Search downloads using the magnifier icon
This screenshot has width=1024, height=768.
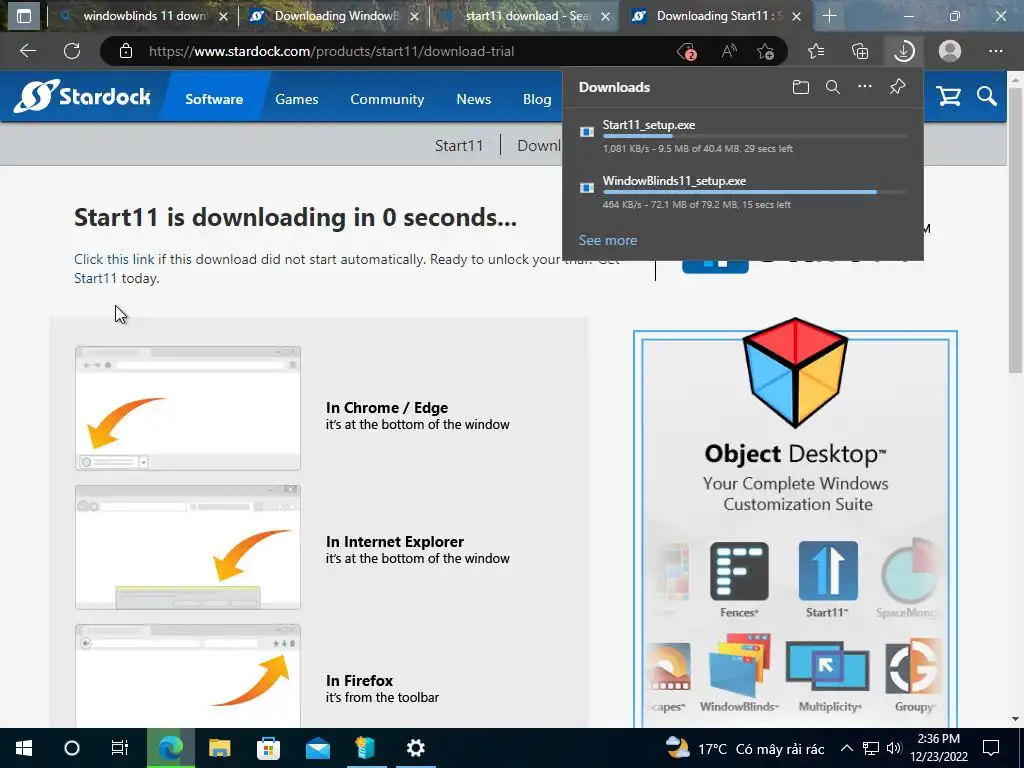click(833, 87)
